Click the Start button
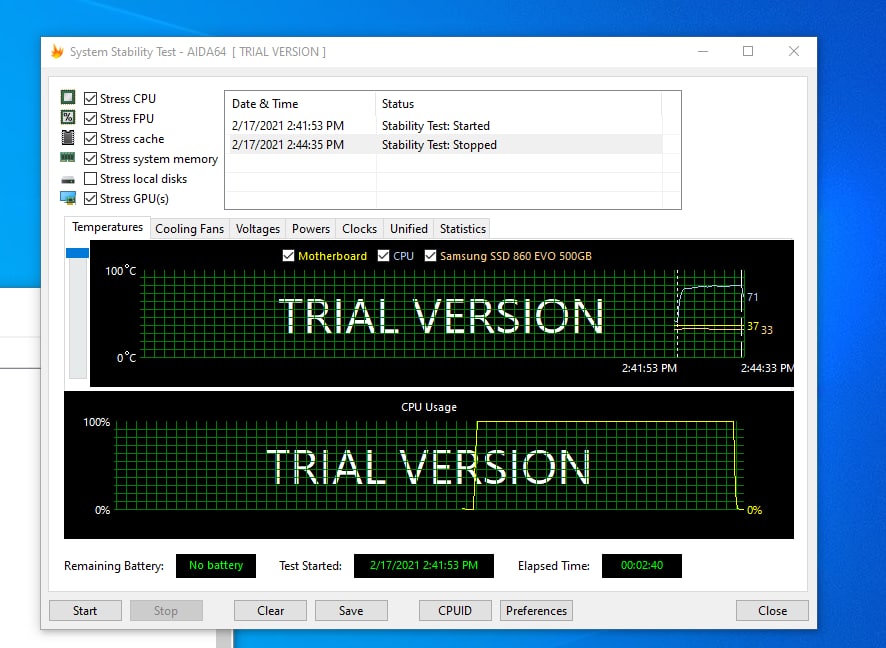This screenshot has height=648, width=886. tap(85, 611)
